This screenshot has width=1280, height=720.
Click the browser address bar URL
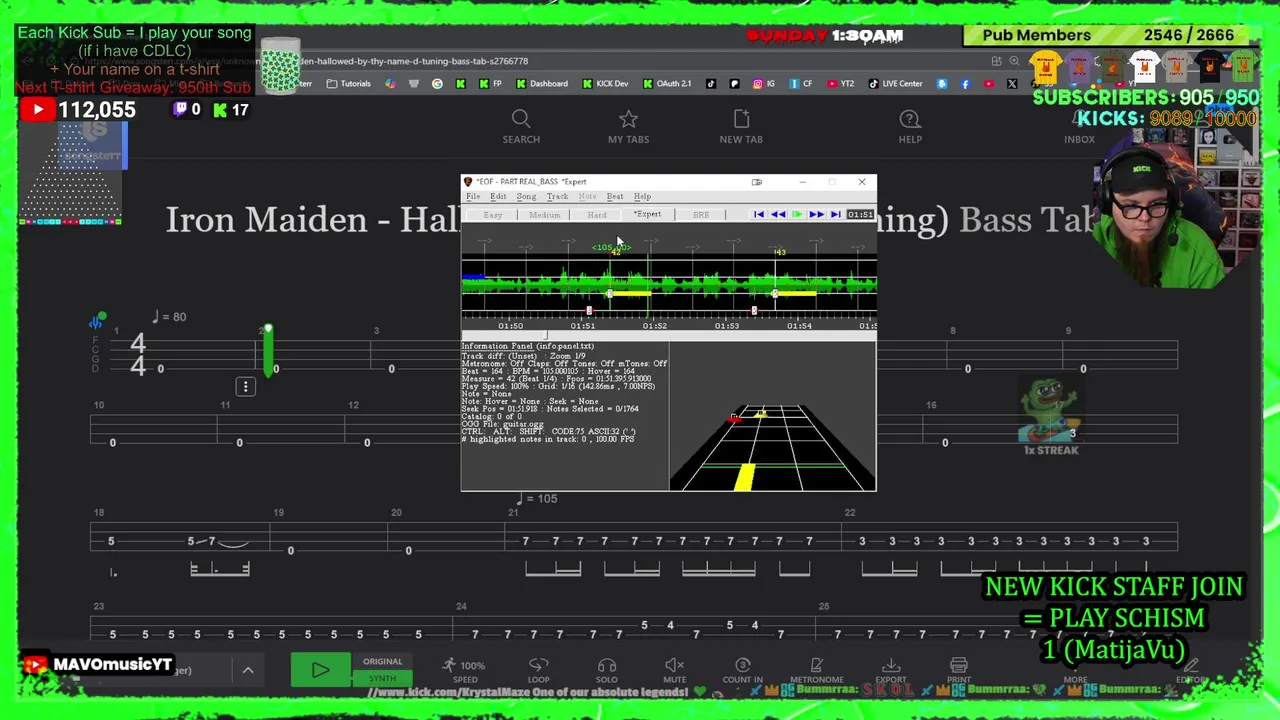pos(414,61)
